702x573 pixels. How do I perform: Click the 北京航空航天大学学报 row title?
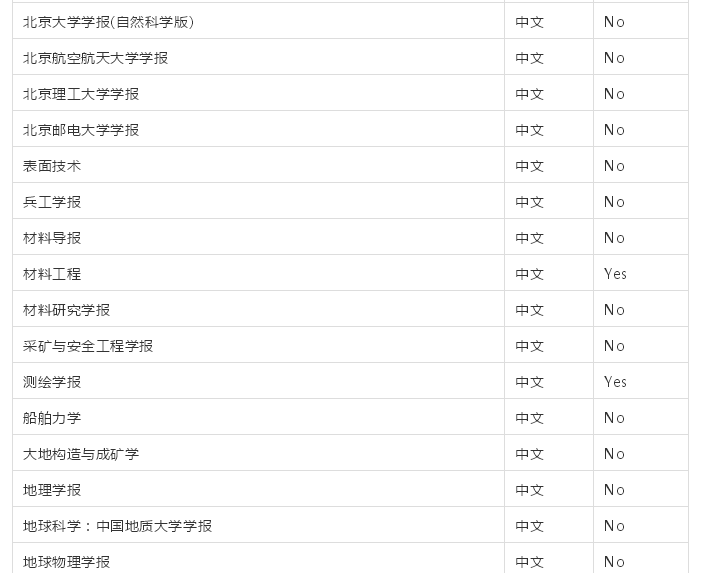click(x=95, y=58)
